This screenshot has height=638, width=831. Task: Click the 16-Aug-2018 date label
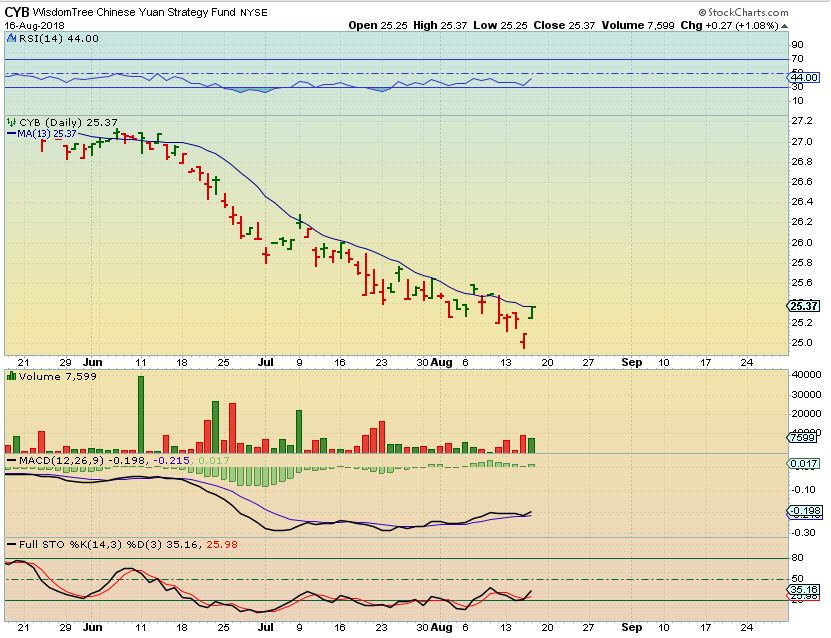coord(31,26)
